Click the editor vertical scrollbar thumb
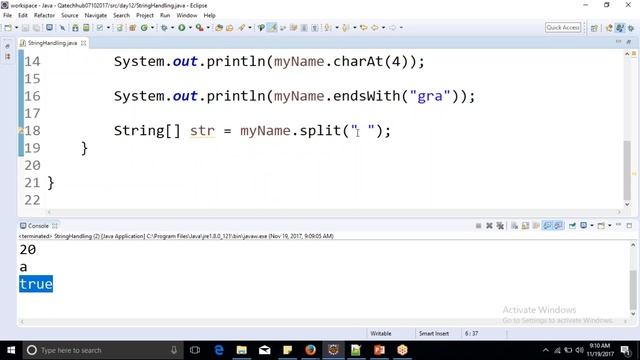 coord(627,169)
